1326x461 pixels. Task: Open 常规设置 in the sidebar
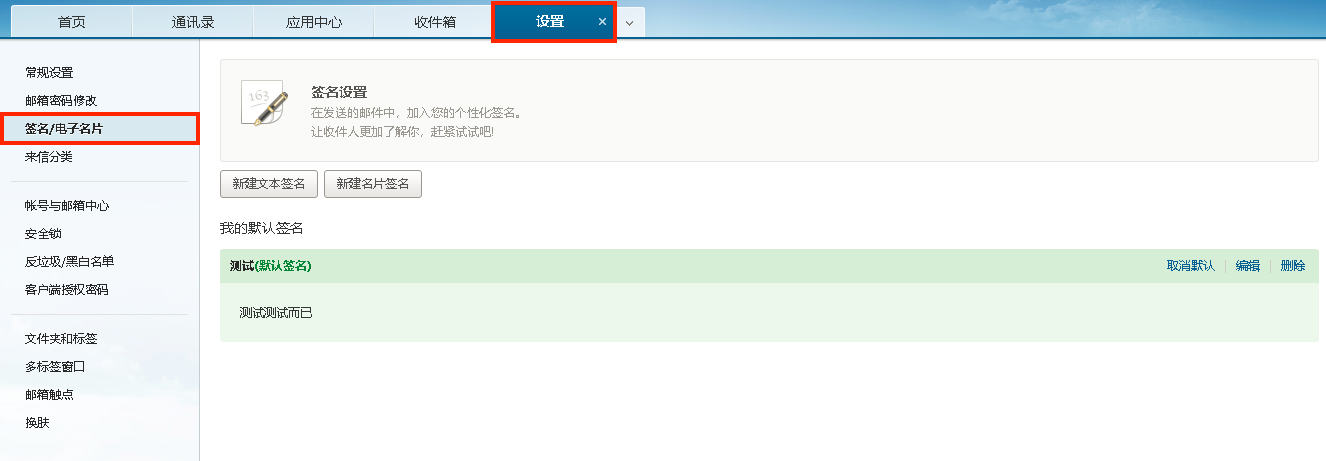tap(49, 73)
